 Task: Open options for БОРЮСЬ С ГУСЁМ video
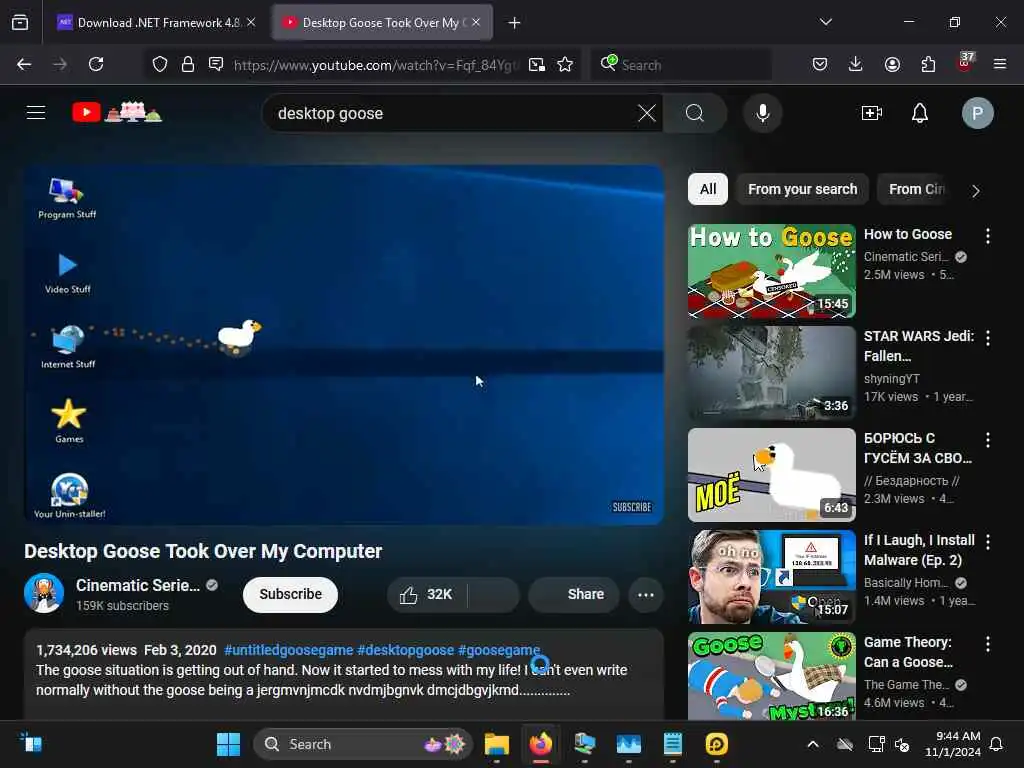987,440
